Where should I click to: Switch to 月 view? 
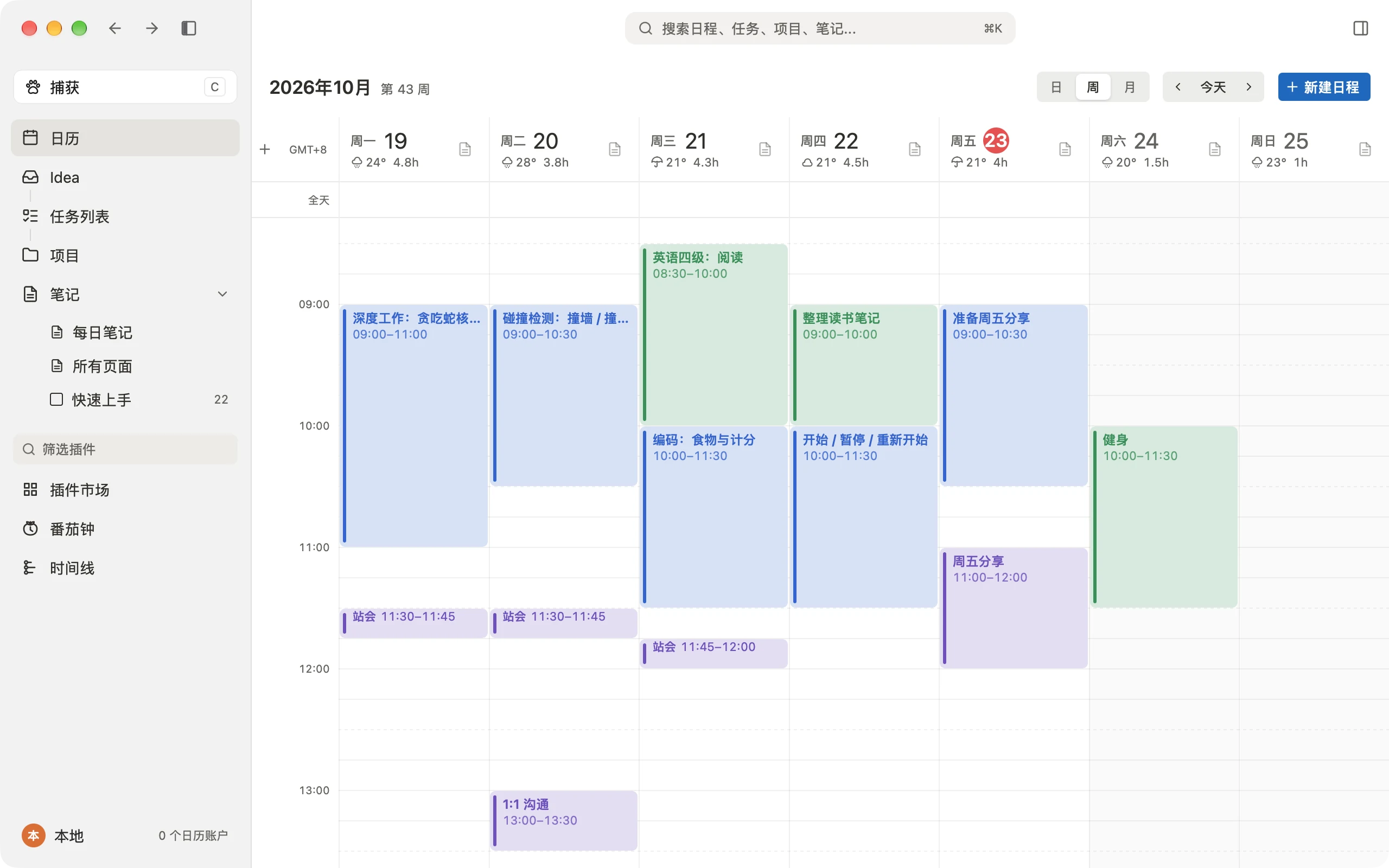[x=1130, y=87]
